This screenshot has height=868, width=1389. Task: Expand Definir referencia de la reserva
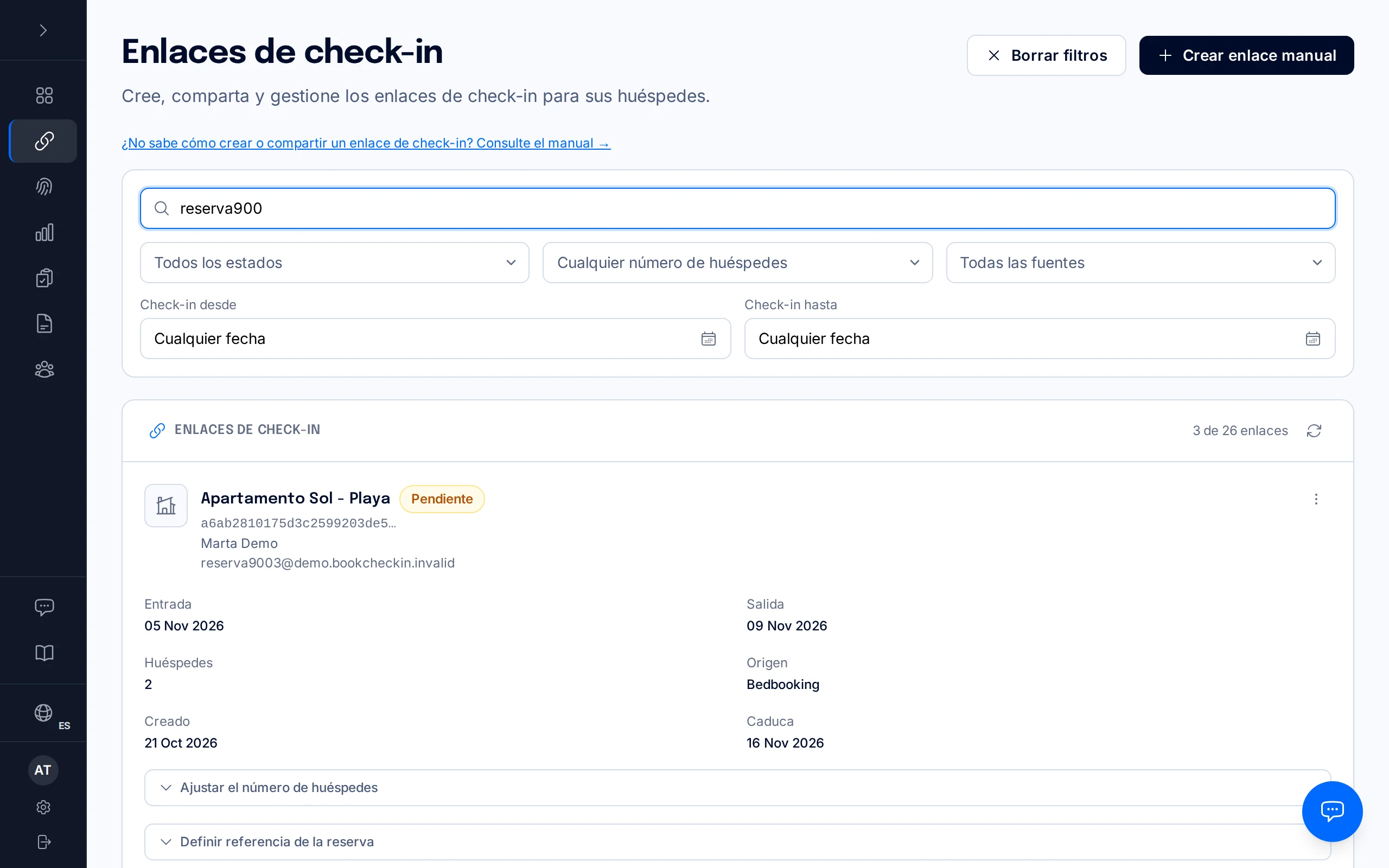click(737, 841)
